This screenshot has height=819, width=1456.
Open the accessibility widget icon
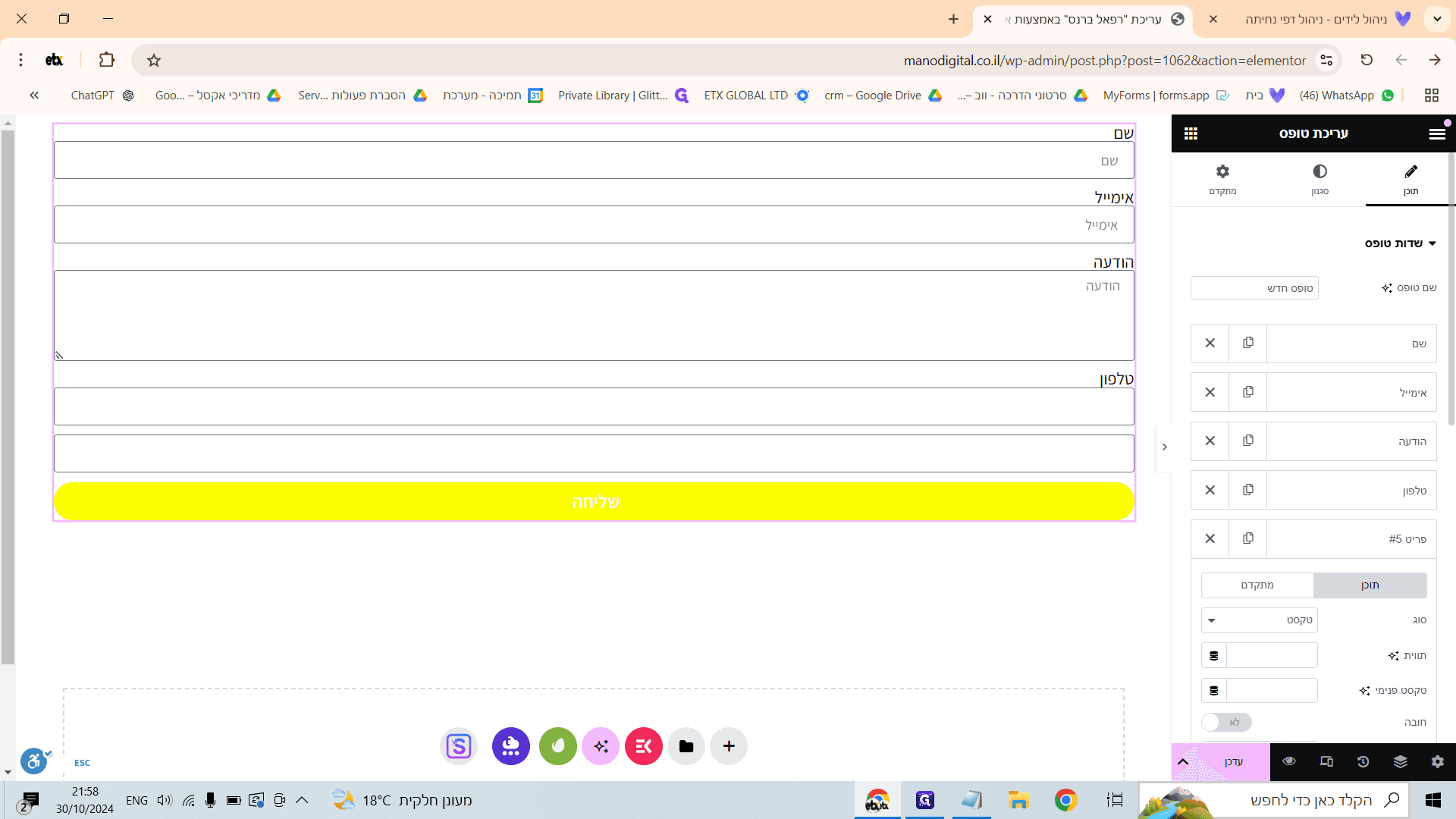click(34, 761)
